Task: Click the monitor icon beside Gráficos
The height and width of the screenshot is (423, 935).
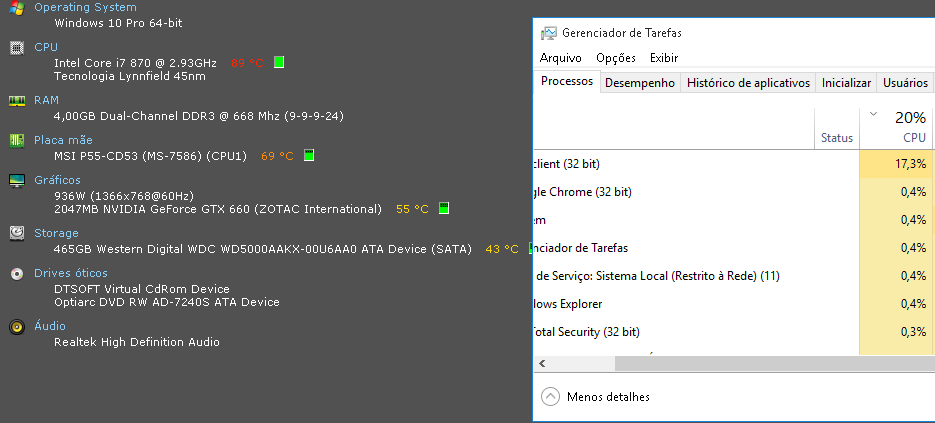Action: coord(17,181)
